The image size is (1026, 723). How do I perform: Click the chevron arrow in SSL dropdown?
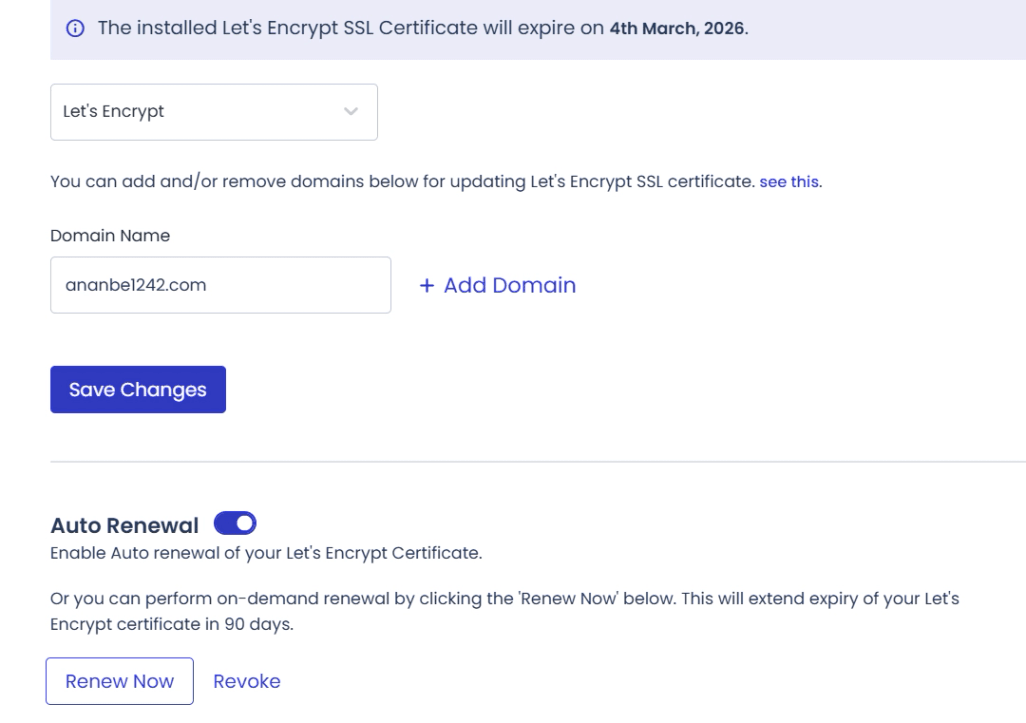coord(350,112)
